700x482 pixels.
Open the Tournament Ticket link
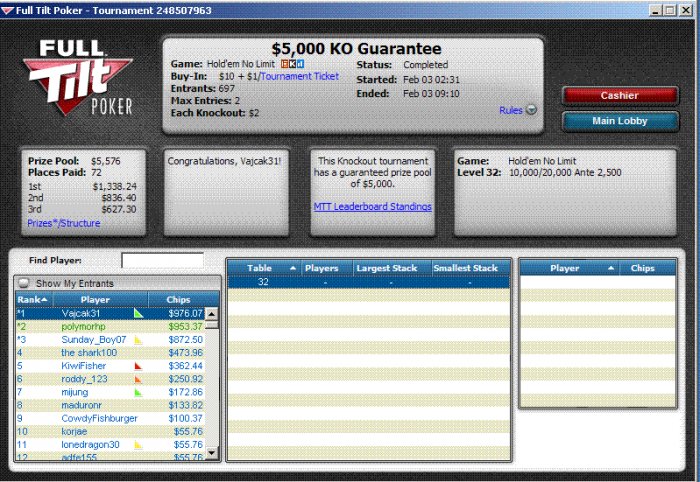(x=300, y=76)
